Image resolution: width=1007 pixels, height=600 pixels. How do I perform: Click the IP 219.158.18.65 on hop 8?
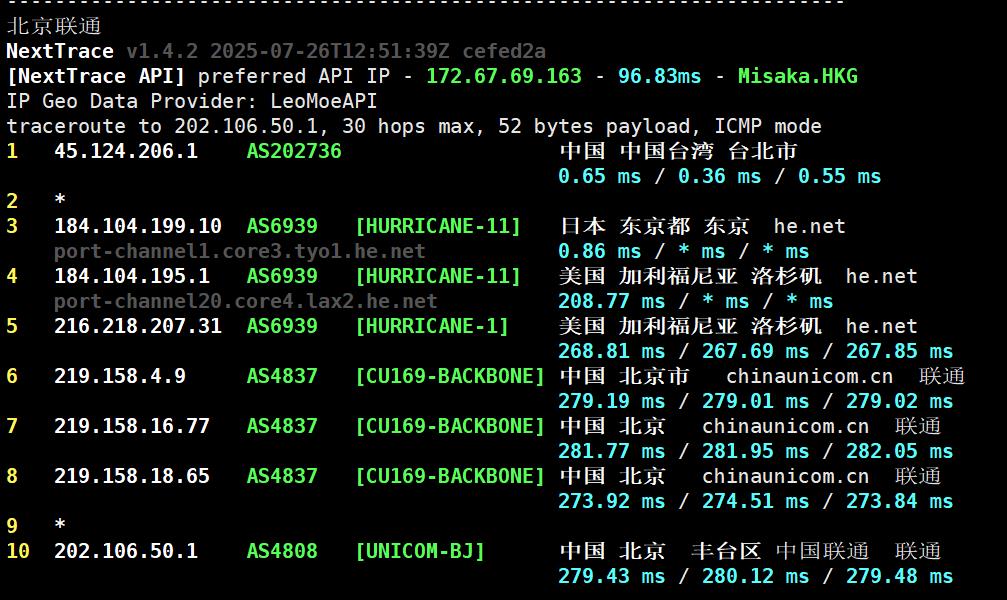click(132, 476)
